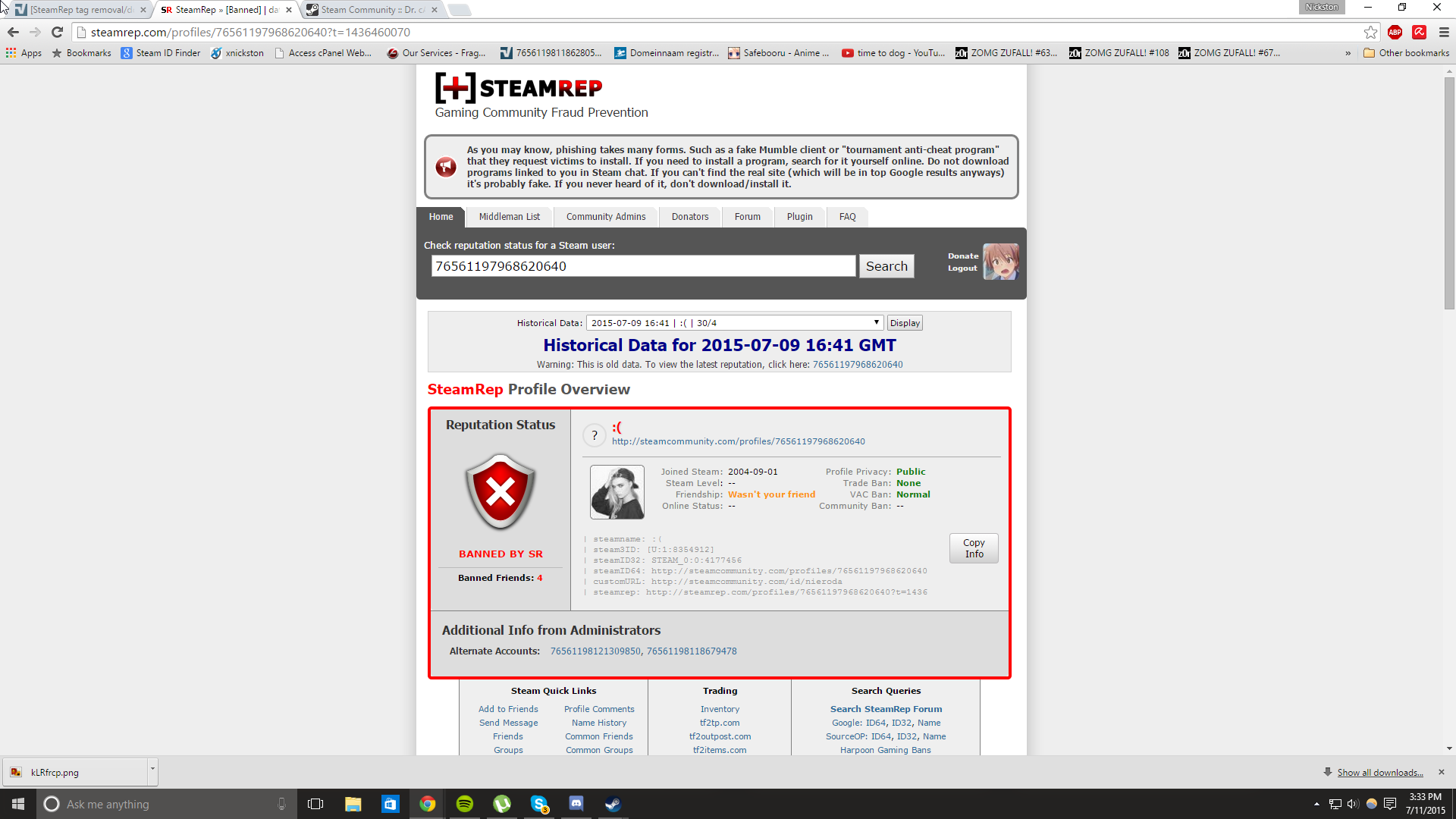This screenshot has width=1456, height=819.
Task: Open the Search SteamRep Forum link
Action: tap(886, 709)
